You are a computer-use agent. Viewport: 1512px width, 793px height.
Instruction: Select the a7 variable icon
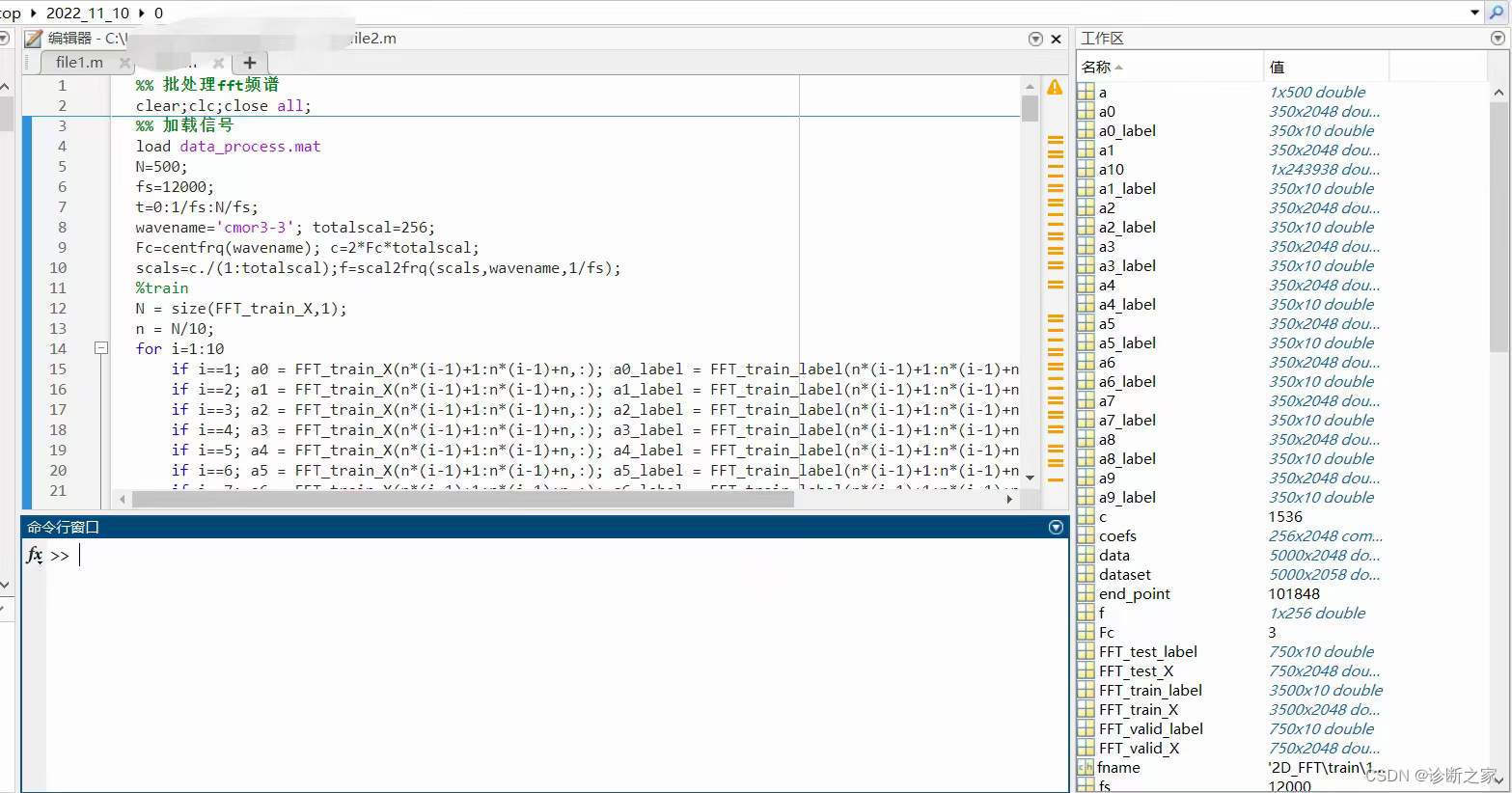tap(1086, 400)
